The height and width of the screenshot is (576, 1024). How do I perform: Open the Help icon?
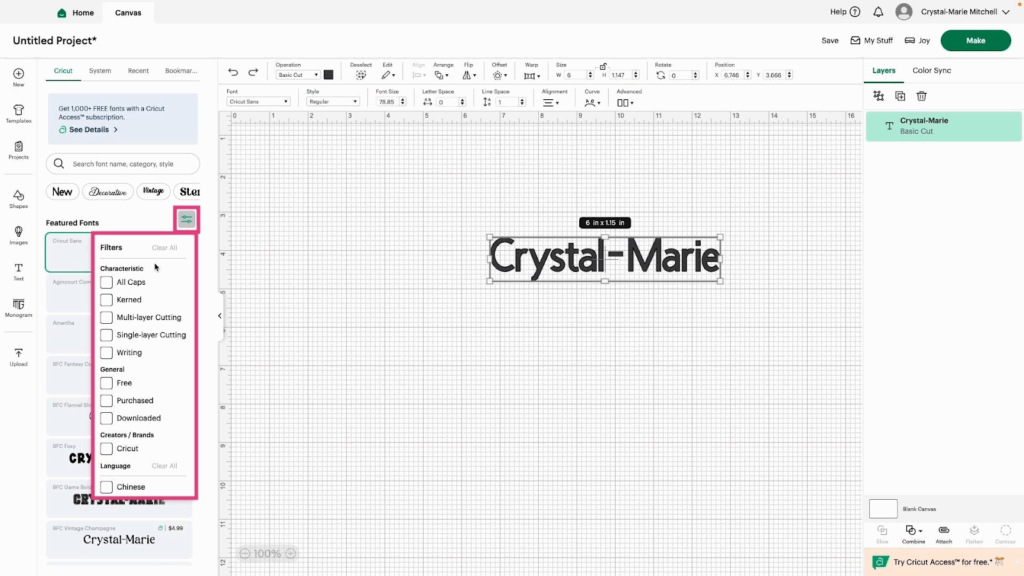pos(855,12)
